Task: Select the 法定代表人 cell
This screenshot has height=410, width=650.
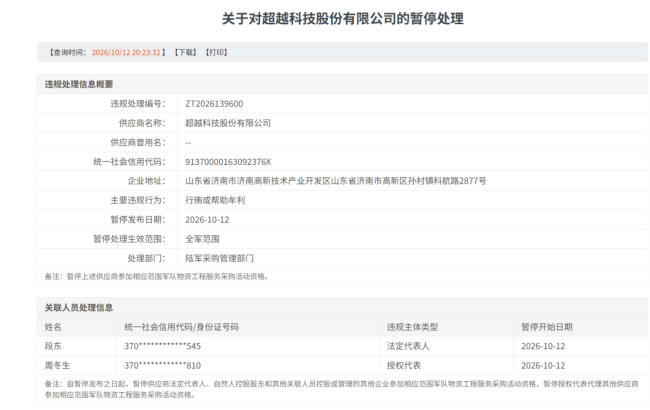Action: tap(408, 346)
